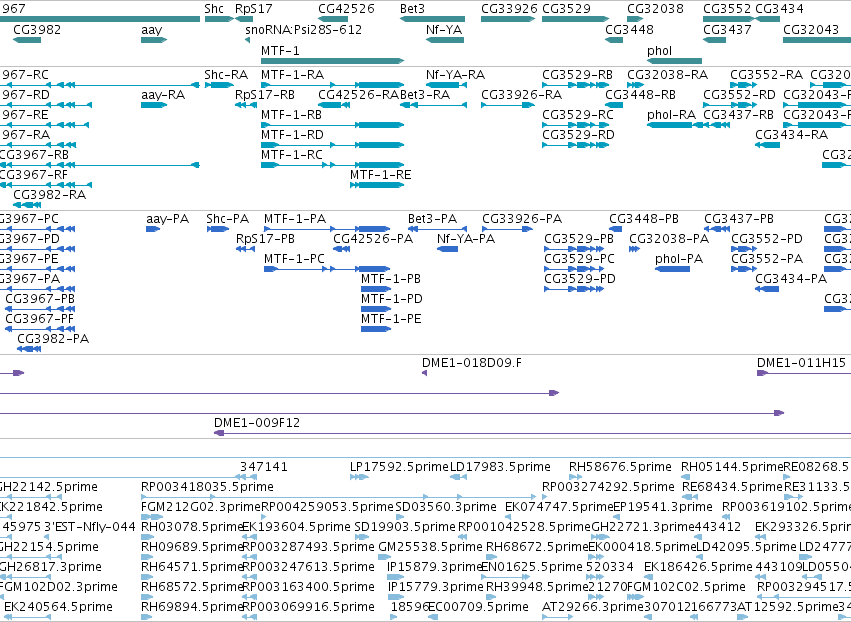Select the CG3967-RF transcript
851x622 pixels.
coord(46,185)
